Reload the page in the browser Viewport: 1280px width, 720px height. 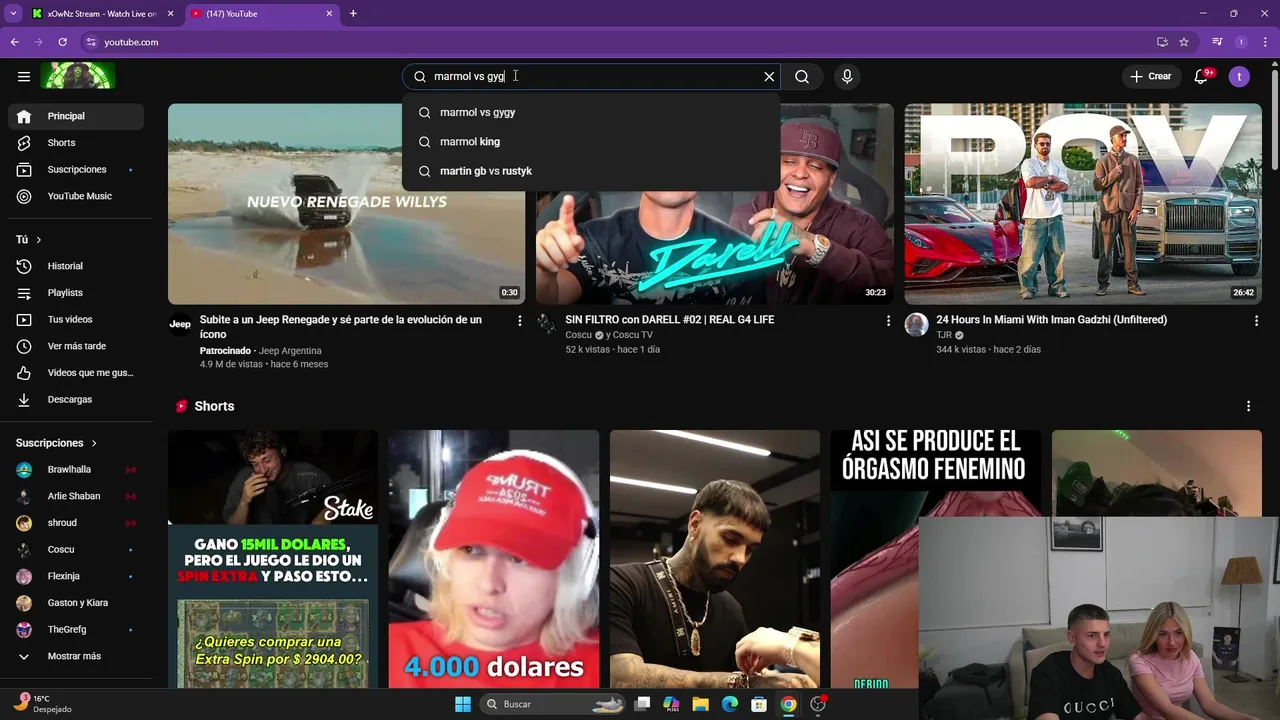62,42
